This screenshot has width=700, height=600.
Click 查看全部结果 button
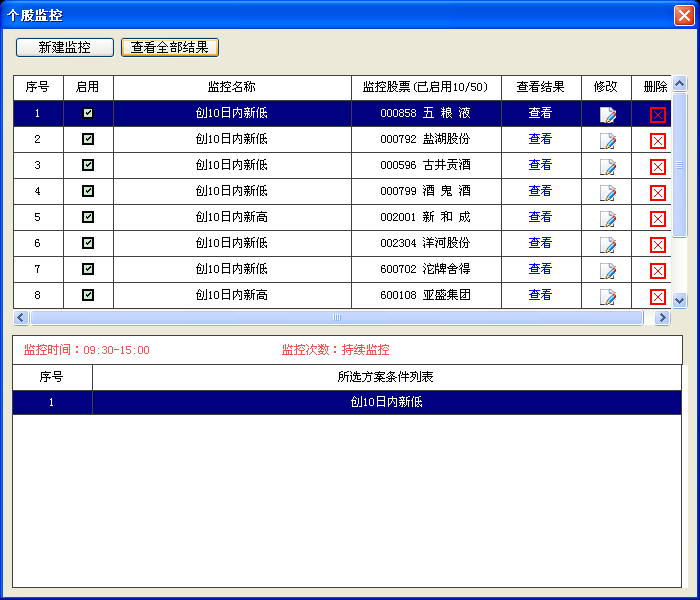(x=170, y=47)
